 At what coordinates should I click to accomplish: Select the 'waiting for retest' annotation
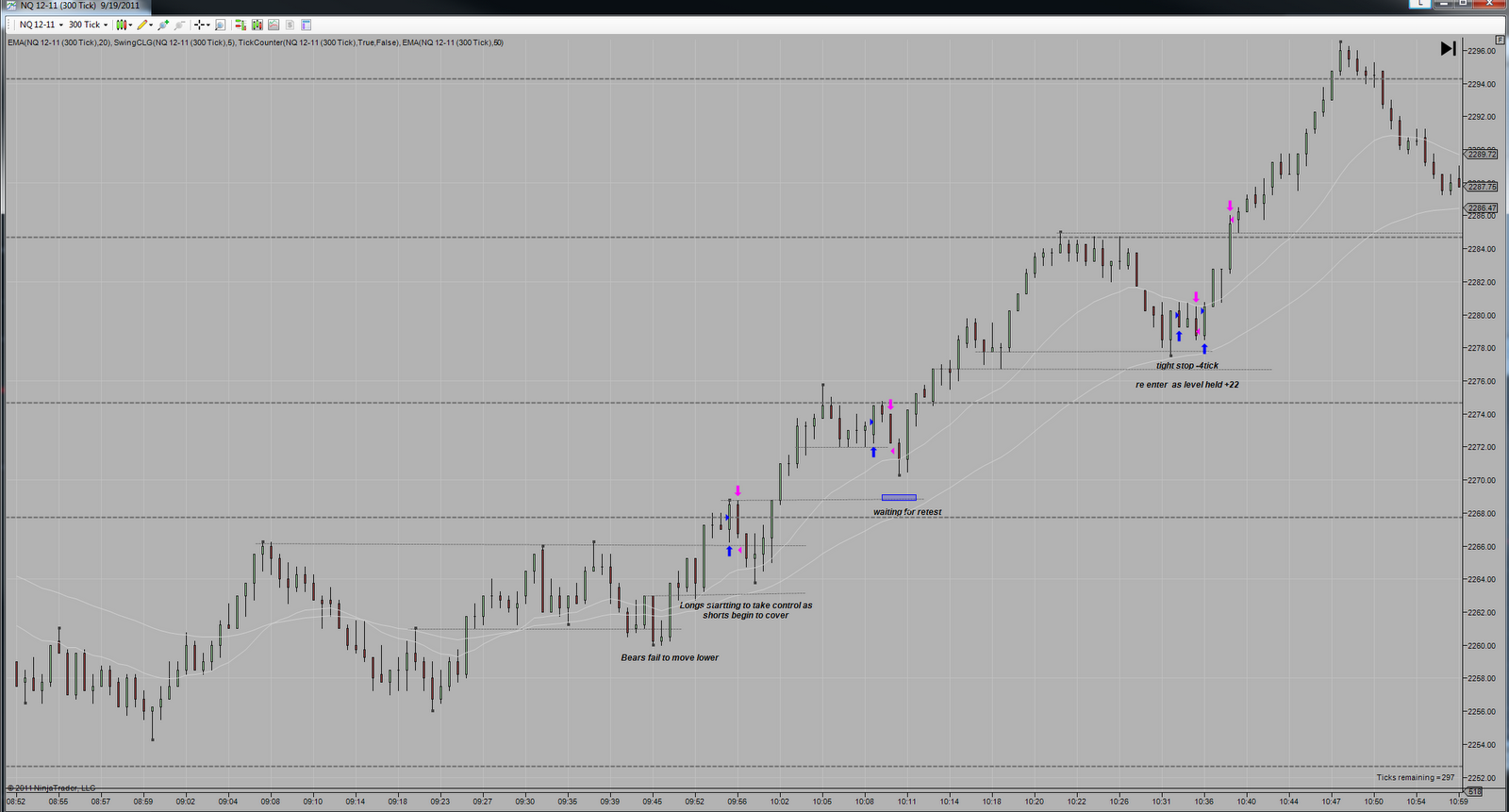[x=907, y=512]
